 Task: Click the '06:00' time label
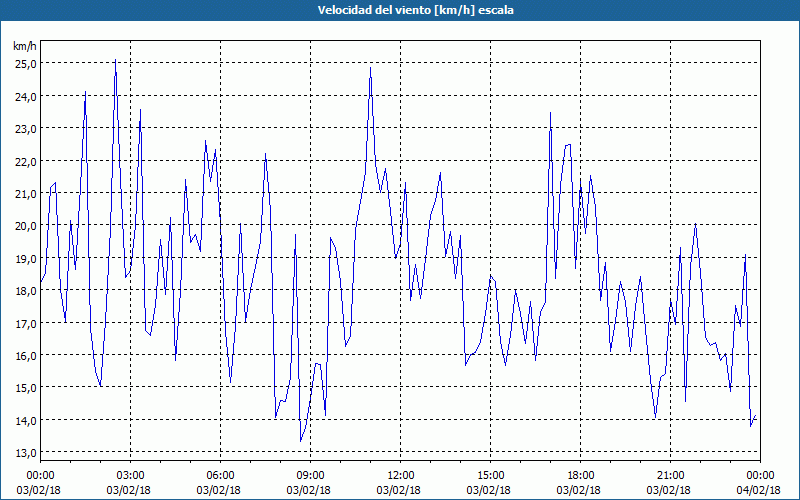(x=220, y=476)
